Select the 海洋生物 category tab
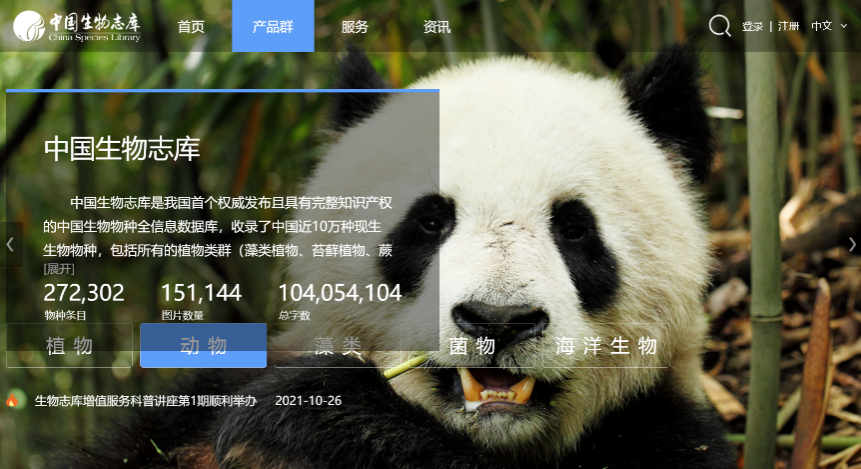 (x=606, y=345)
